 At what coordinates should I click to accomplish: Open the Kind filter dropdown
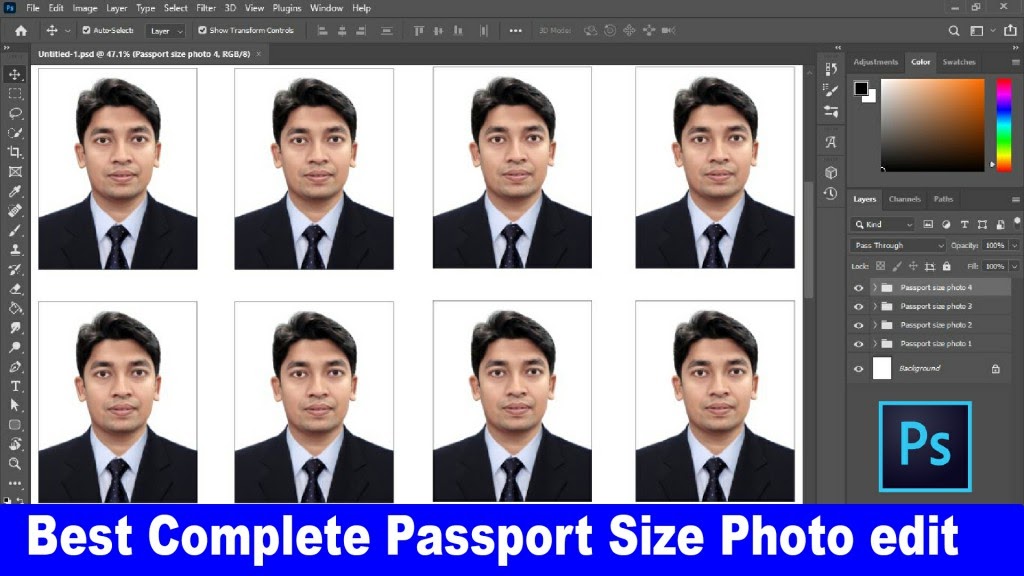[x=882, y=224]
